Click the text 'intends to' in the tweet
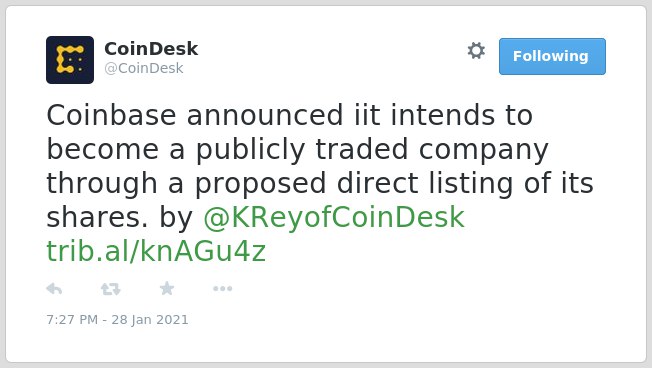The height and width of the screenshot is (368, 652). pyautogui.click(x=462, y=115)
